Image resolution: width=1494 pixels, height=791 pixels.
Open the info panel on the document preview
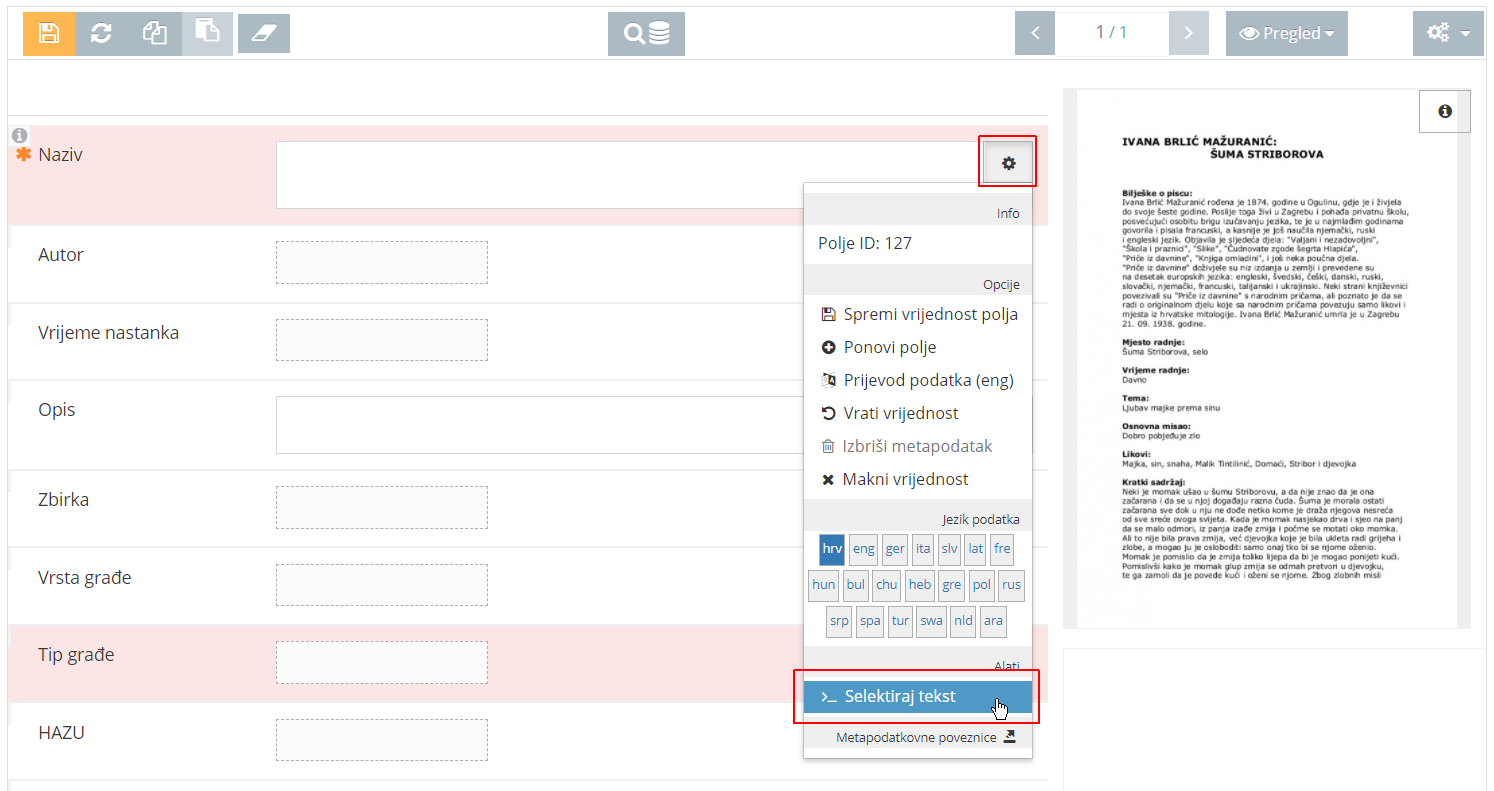tap(1444, 111)
